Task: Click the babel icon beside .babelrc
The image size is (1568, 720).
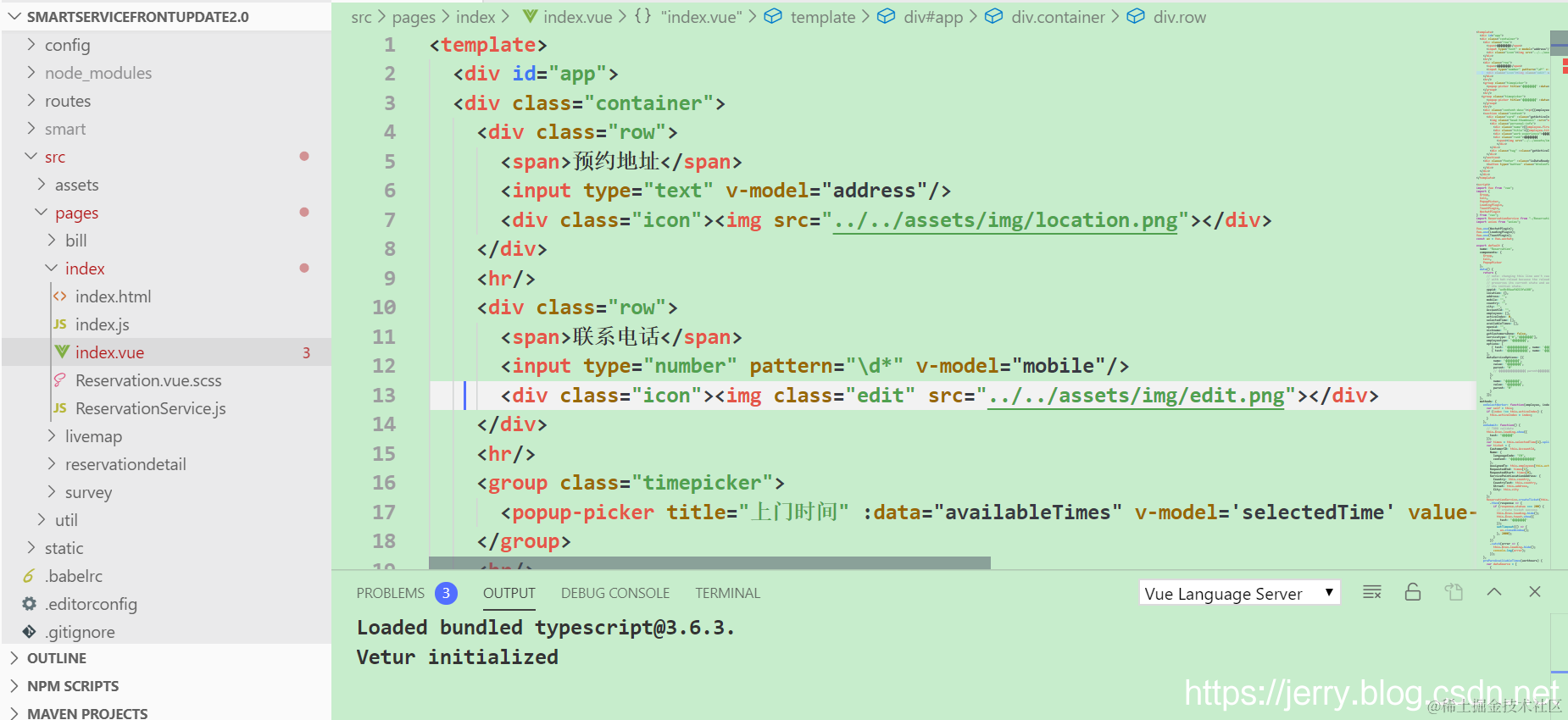Action: [x=29, y=576]
